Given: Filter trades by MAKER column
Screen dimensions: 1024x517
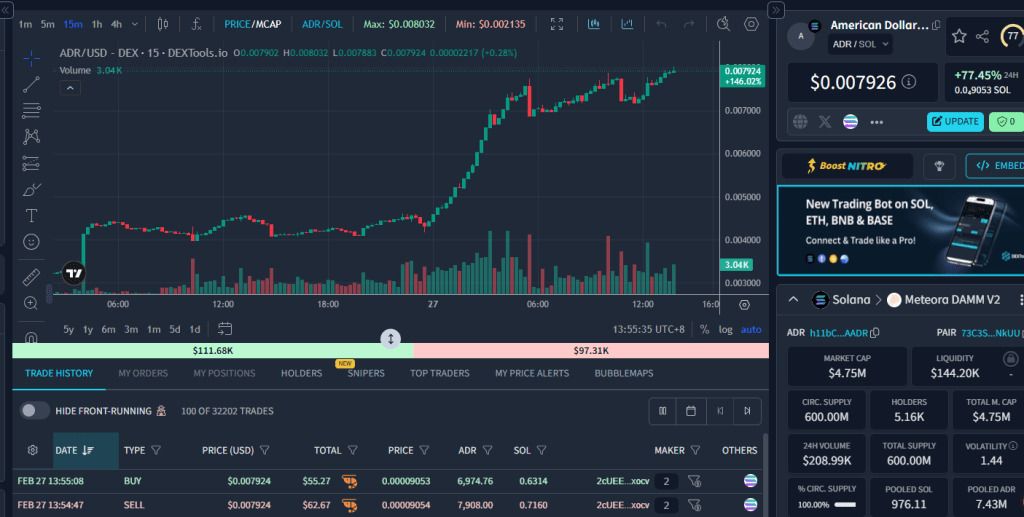Looking at the screenshot, I should pos(696,450).
